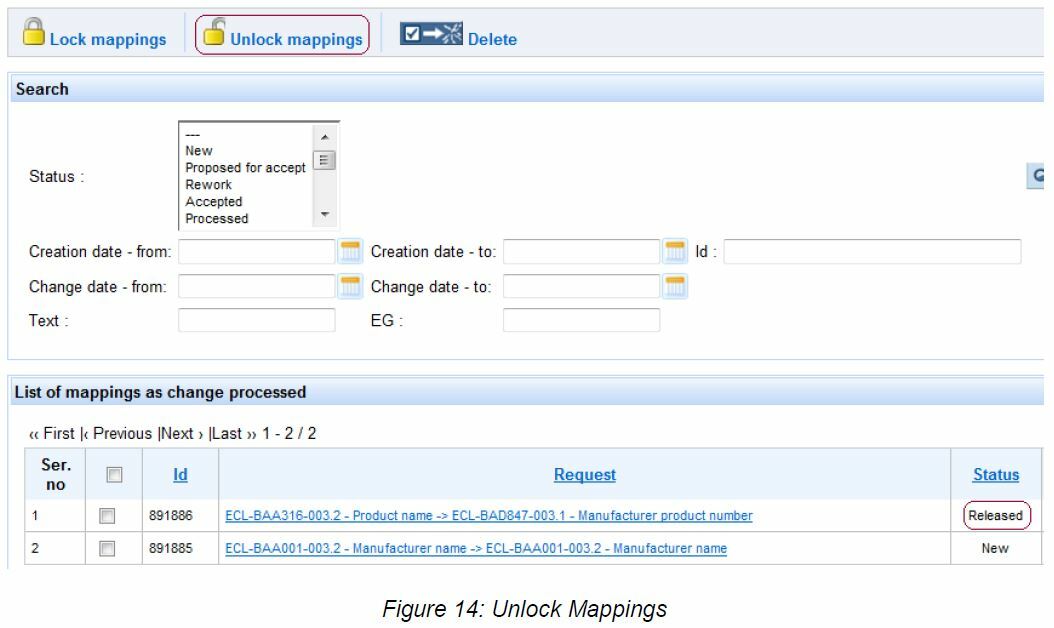The image size is (1054, 628).
Task: Click the Lock mappings padlock icon
Action: coord(34,32)
